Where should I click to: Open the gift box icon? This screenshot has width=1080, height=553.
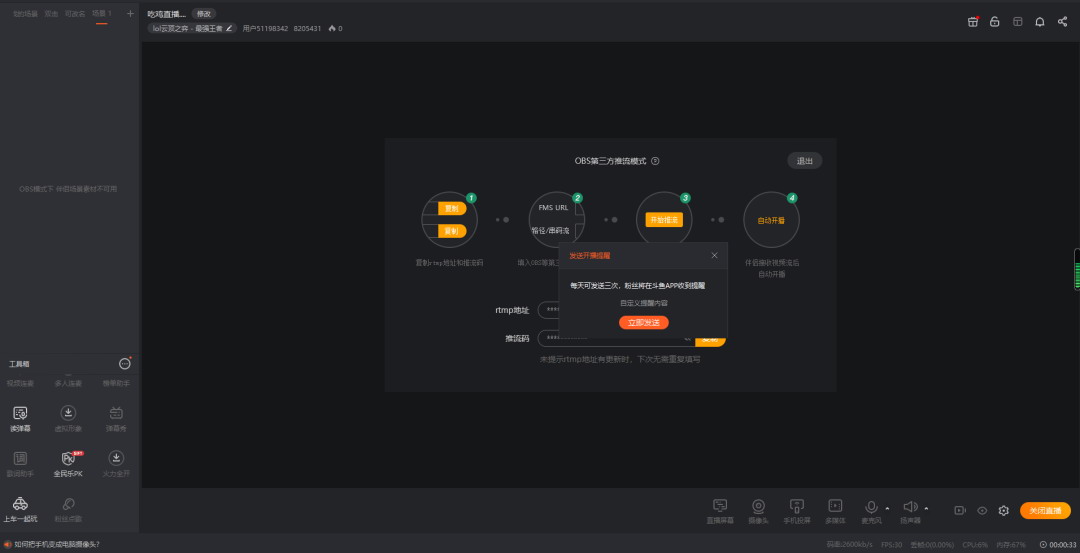pos(973,21)
